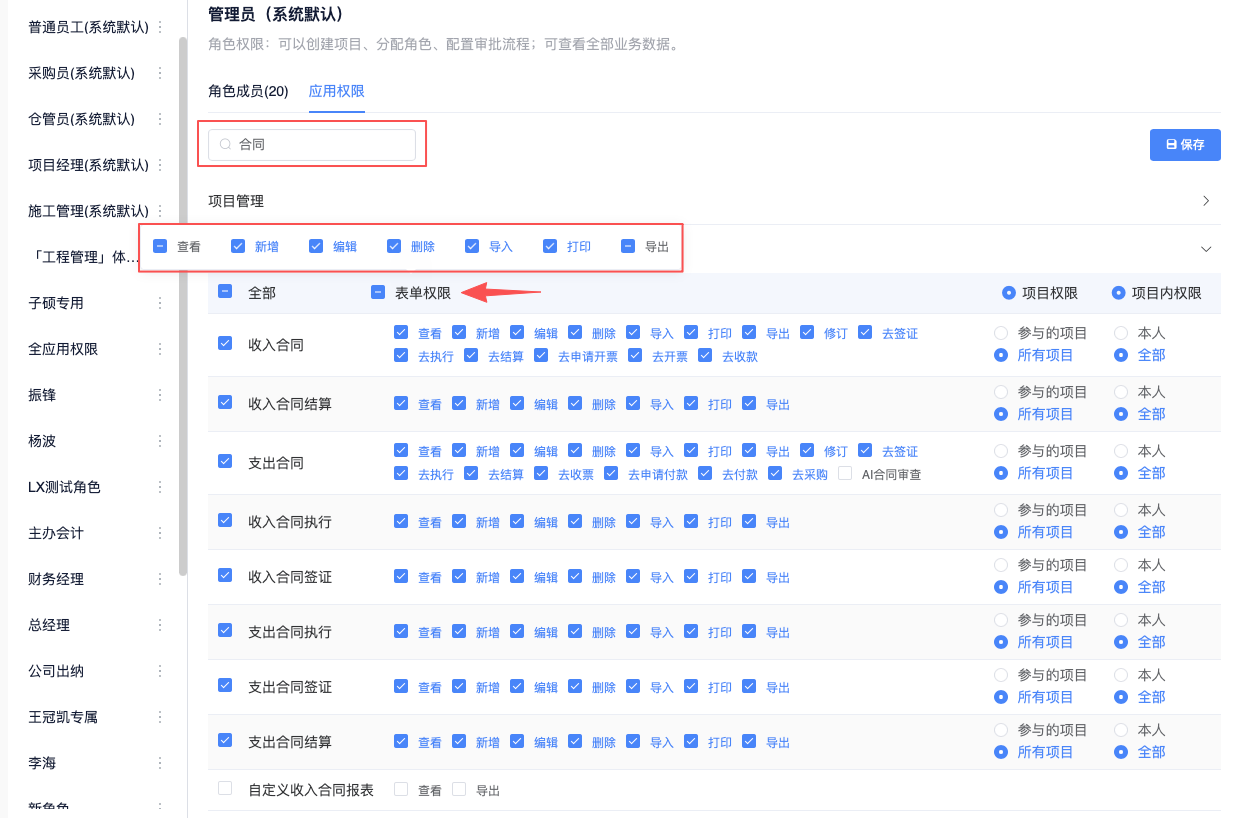1240x818 pixels.
Task: Enable the AI合同审查 permission checkbox
Action: pos(845,474)
